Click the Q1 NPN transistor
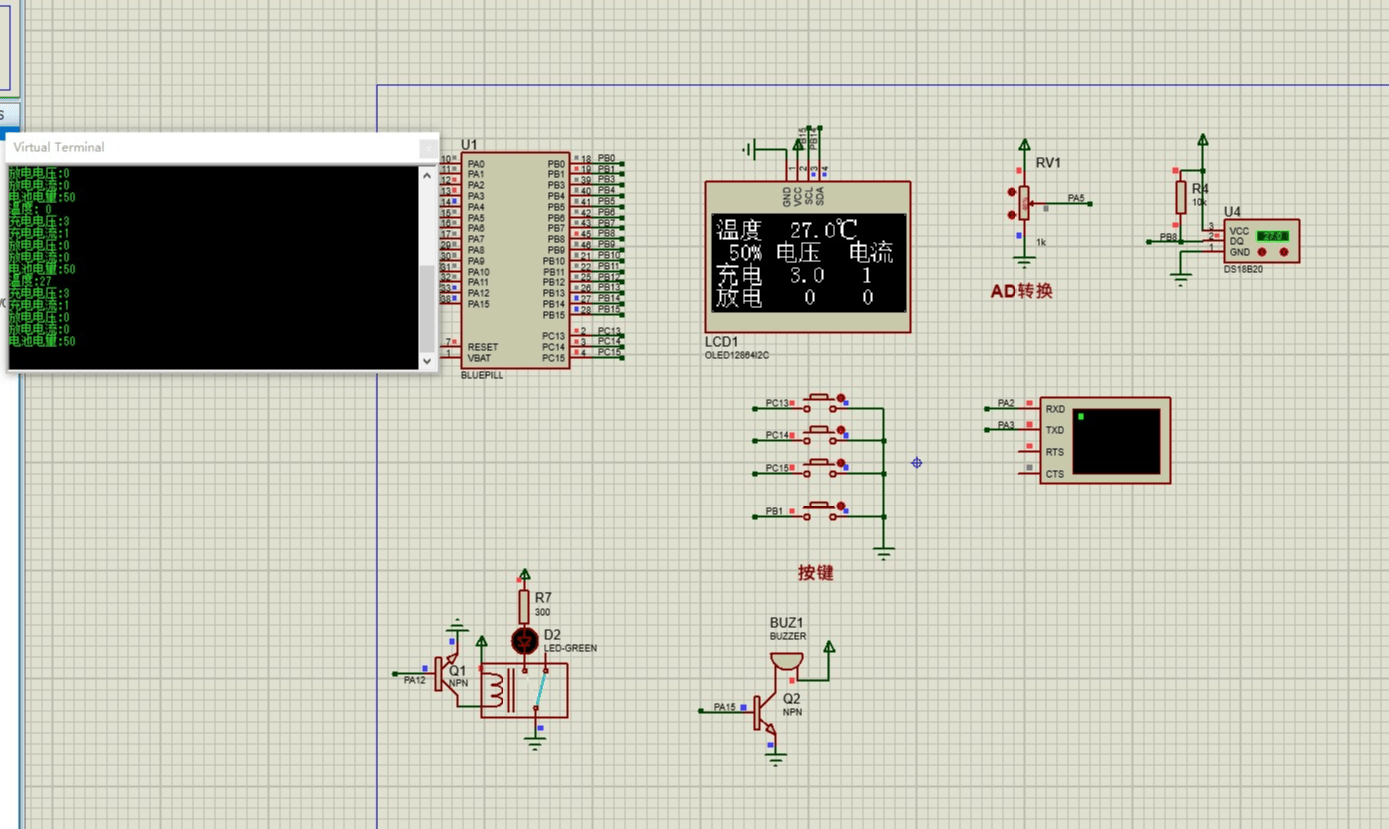 [442, 673]
